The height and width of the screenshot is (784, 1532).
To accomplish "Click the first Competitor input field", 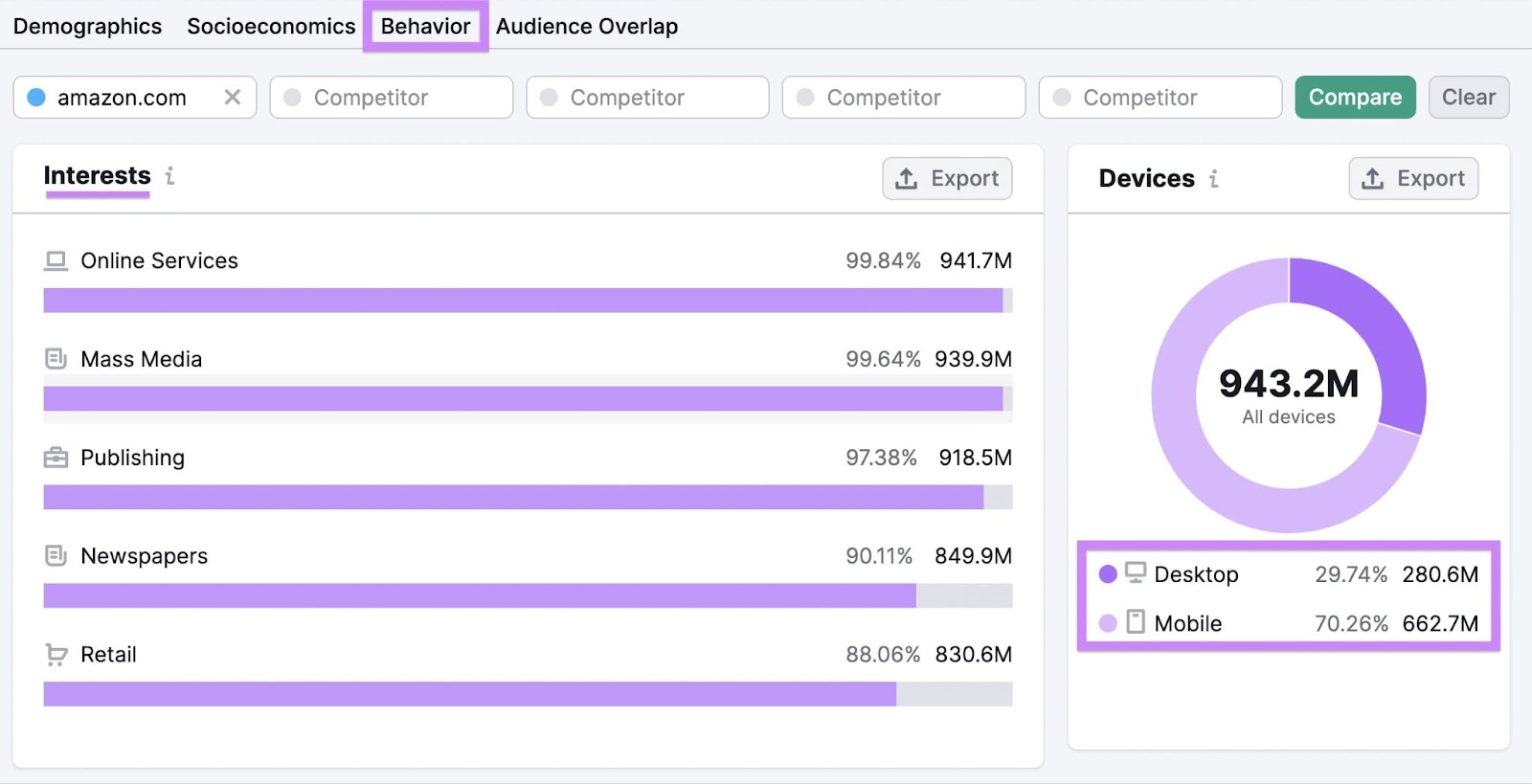I will tap(392, 98).
